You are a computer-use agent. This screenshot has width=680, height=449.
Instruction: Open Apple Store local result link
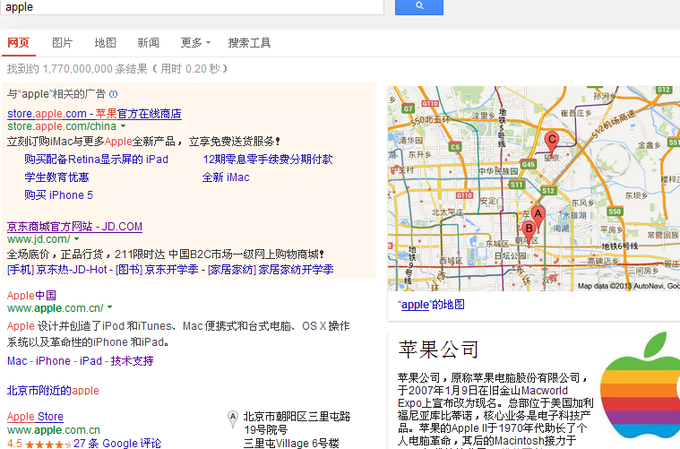pos(35,416)
